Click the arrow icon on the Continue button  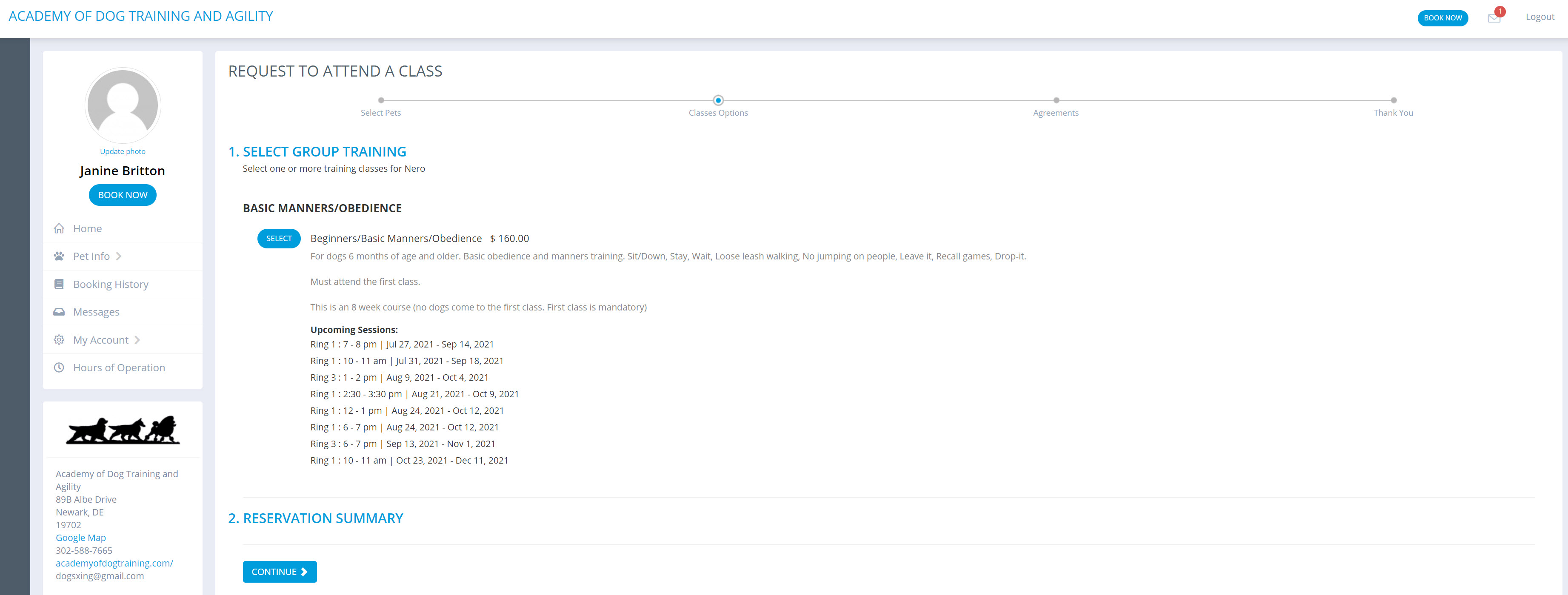[x=304, y=572]
